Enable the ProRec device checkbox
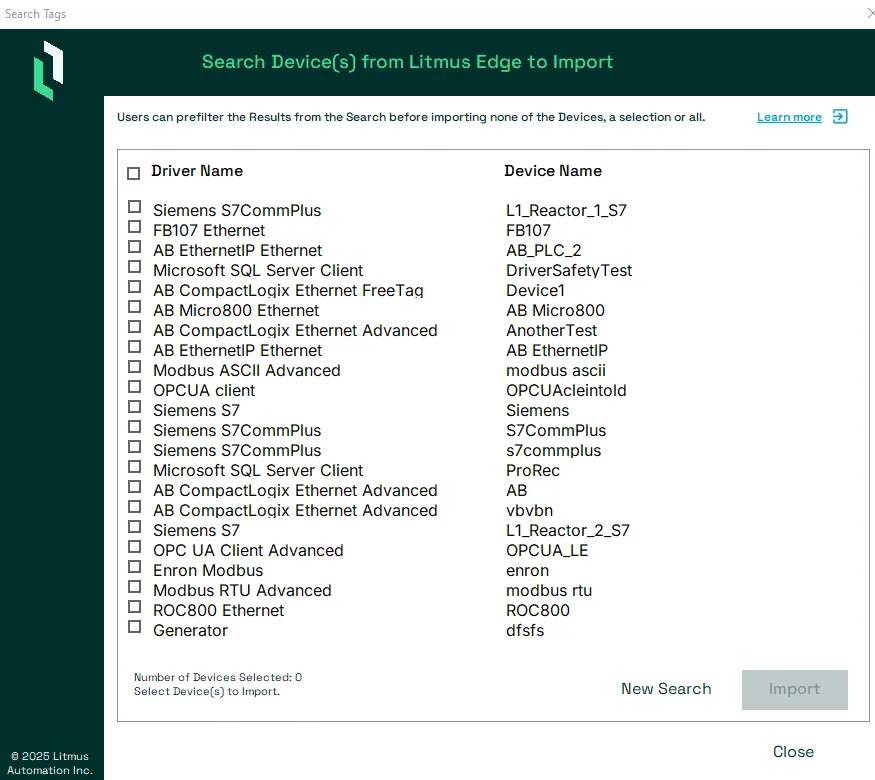The height and width of the screenshot is (780, 875). coord(134,467)
